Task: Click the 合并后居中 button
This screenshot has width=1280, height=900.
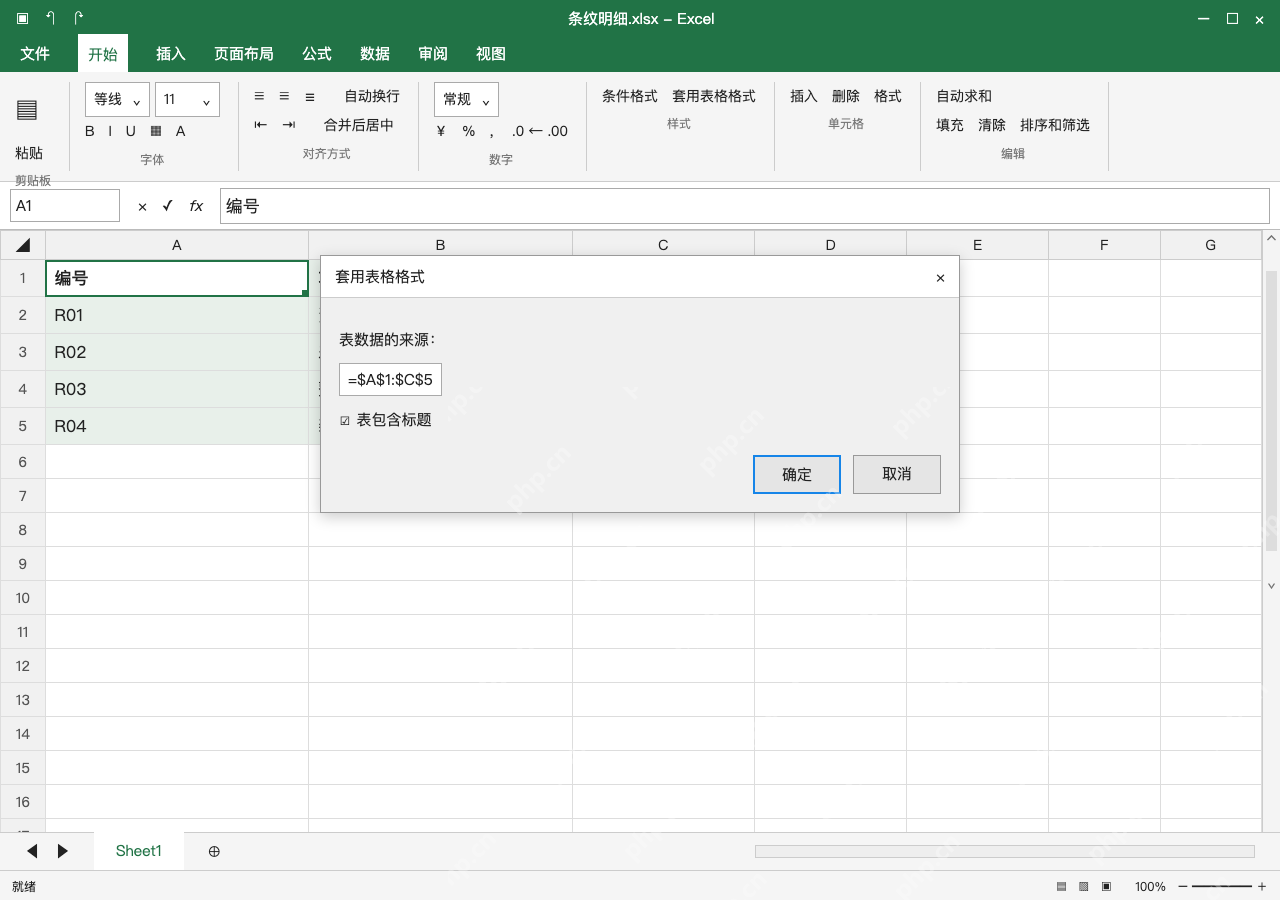Action: (359, 125)
